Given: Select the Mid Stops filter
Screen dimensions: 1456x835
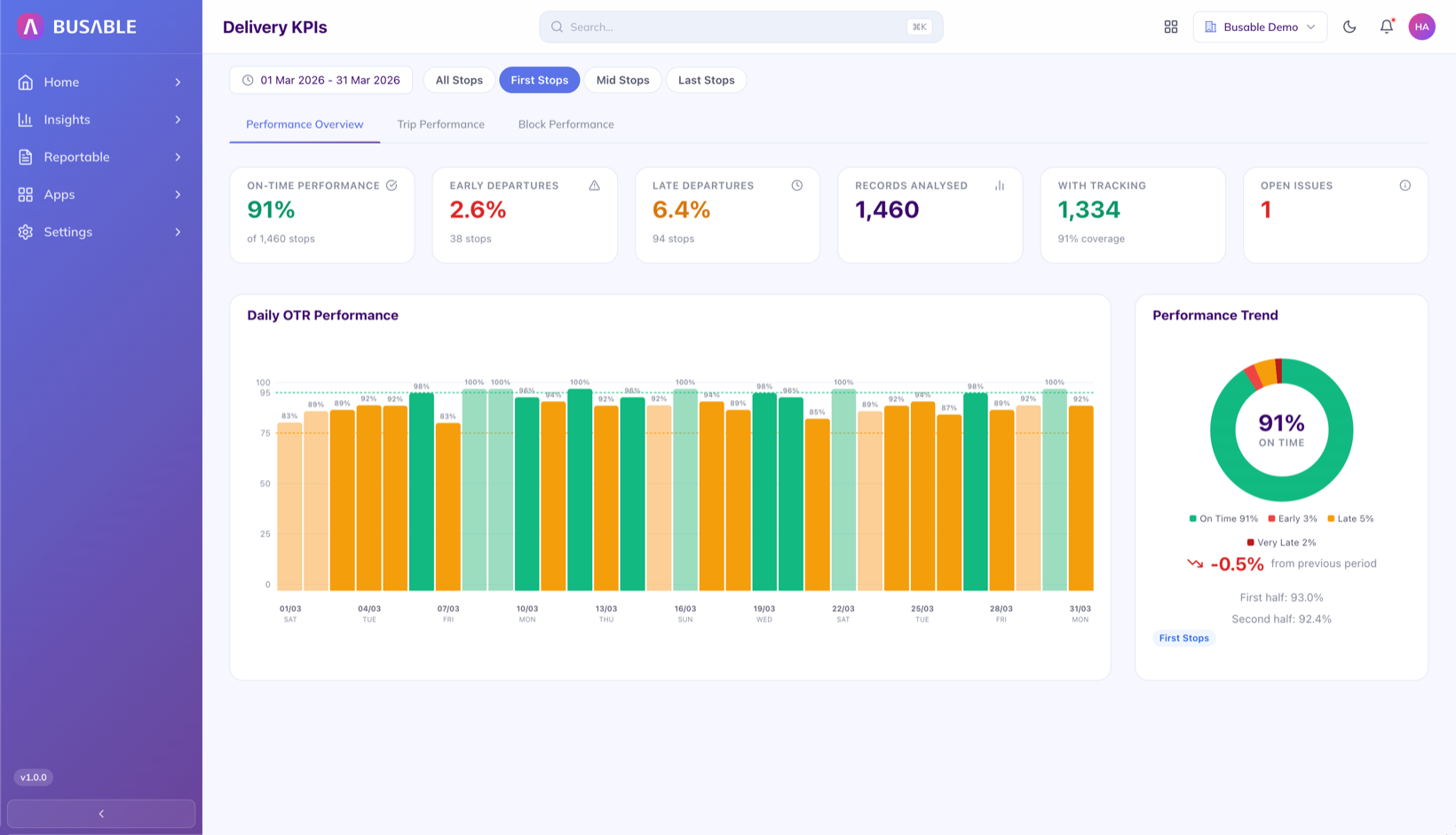Looking at the screenshot, I should (622, 80).
